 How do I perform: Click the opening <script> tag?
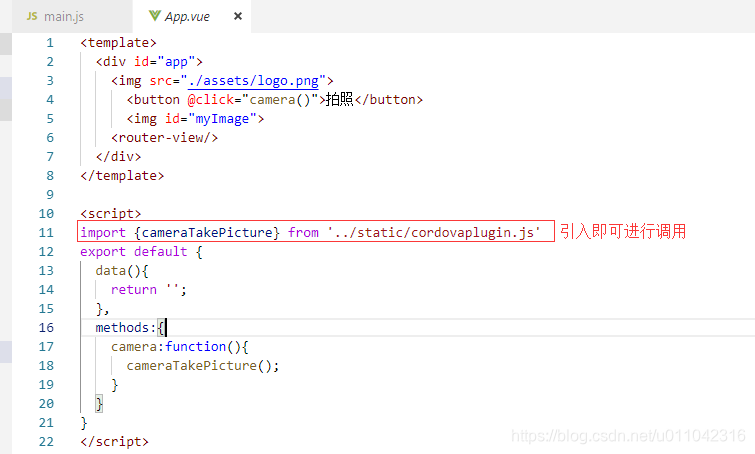click(x=111, y=214)
